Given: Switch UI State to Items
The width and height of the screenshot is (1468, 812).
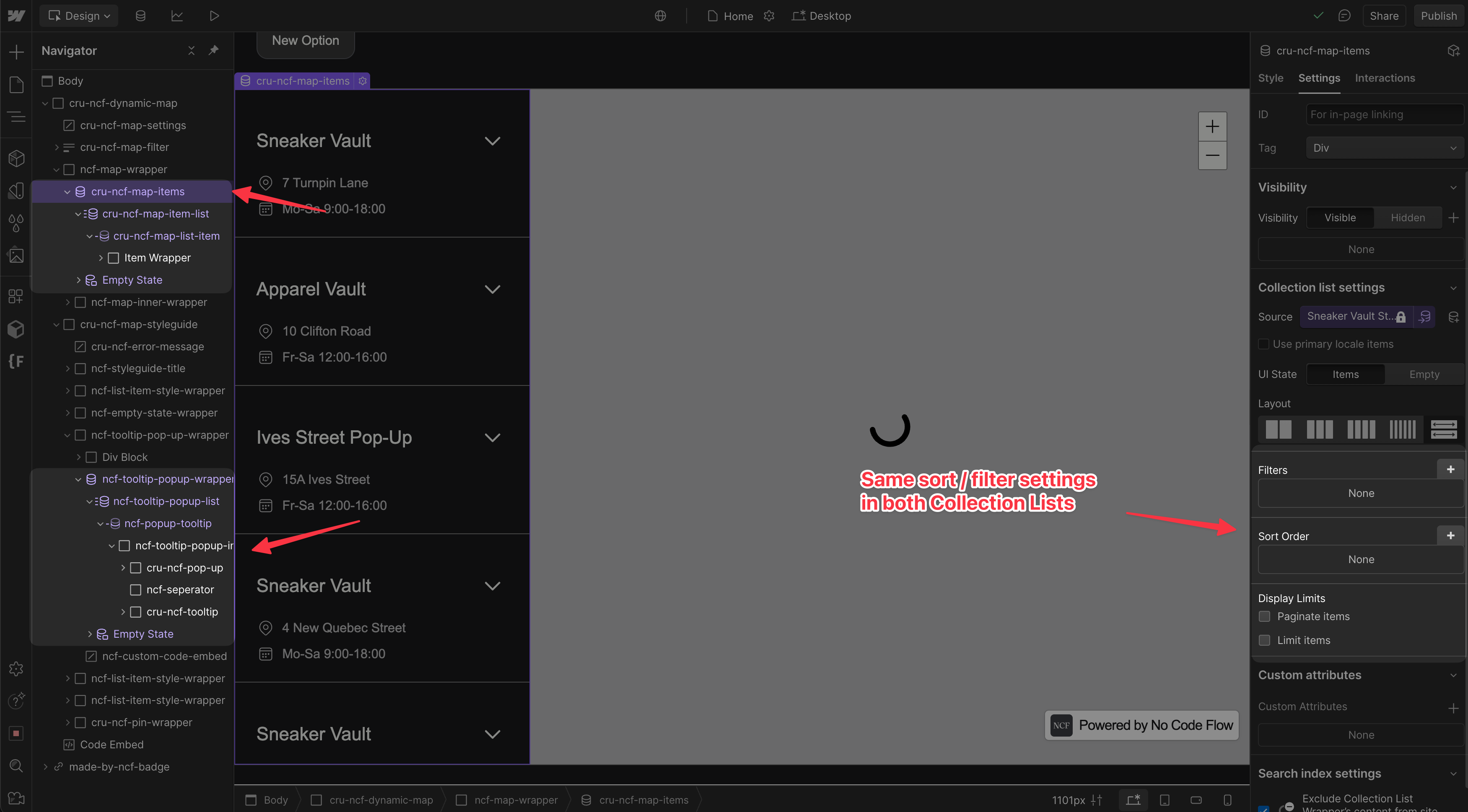Looking at the screenshot, I should (1345, 374).
